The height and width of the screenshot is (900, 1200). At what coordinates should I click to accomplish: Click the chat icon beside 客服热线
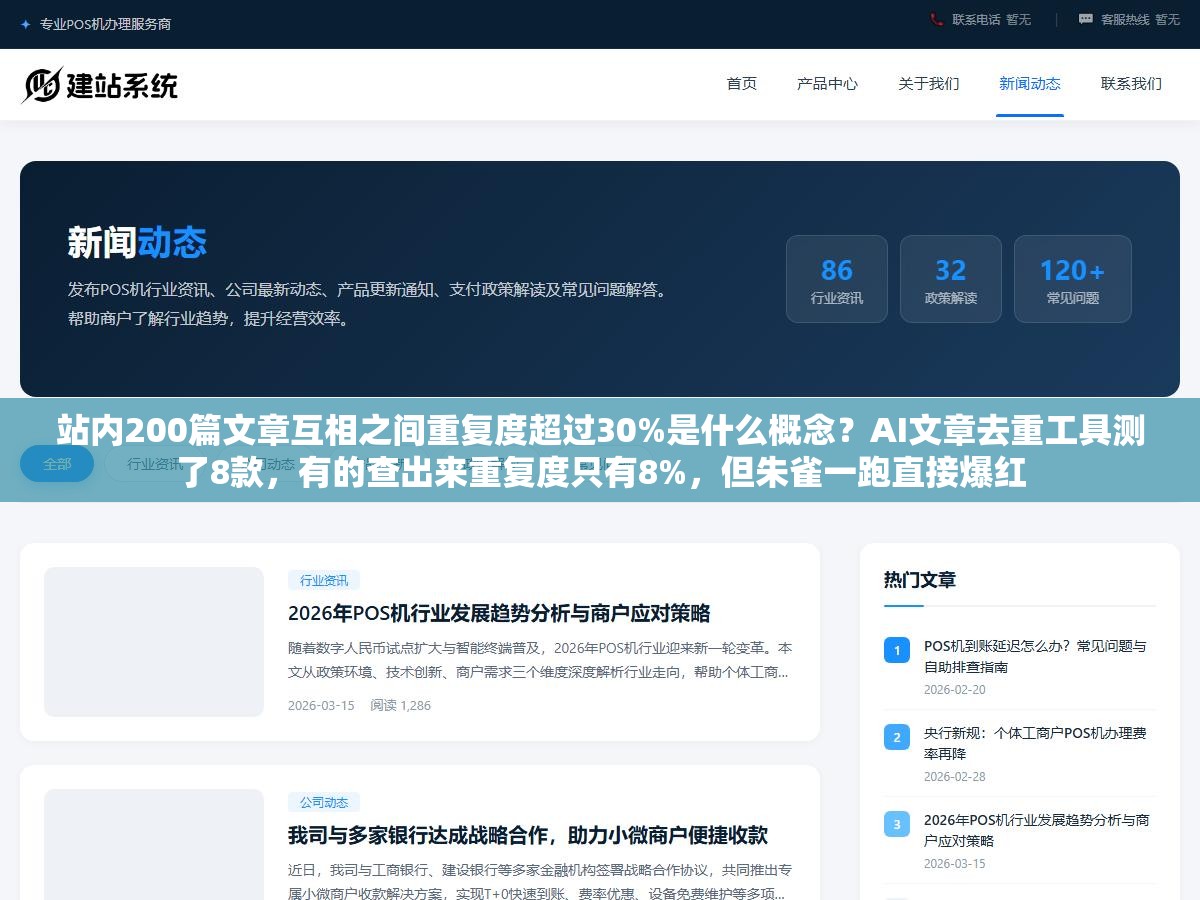pos(1085,19)
